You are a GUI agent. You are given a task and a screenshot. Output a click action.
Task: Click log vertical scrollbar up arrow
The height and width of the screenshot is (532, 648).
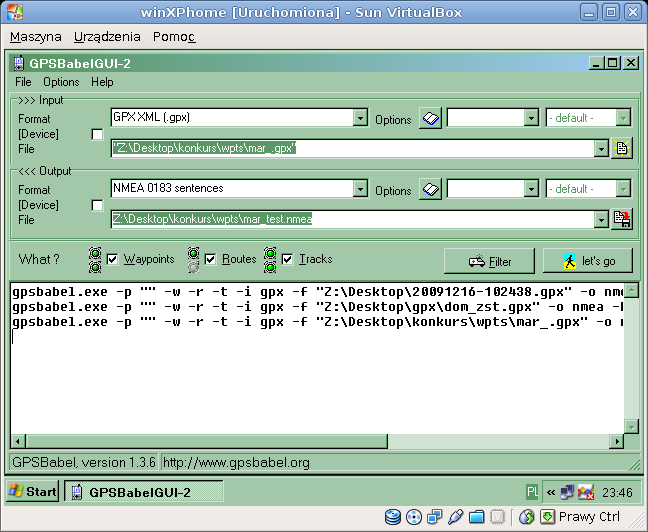point(631,290)
